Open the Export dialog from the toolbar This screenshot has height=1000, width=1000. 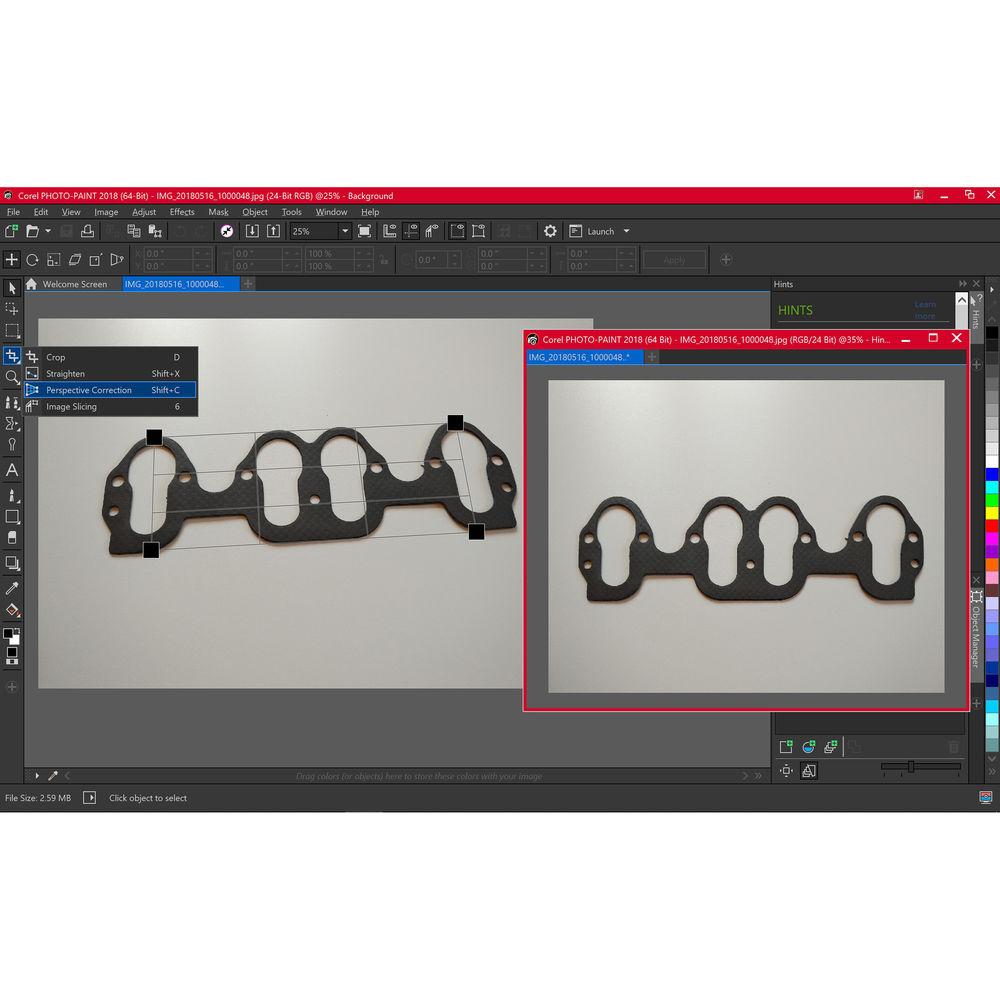pos(272,231)
